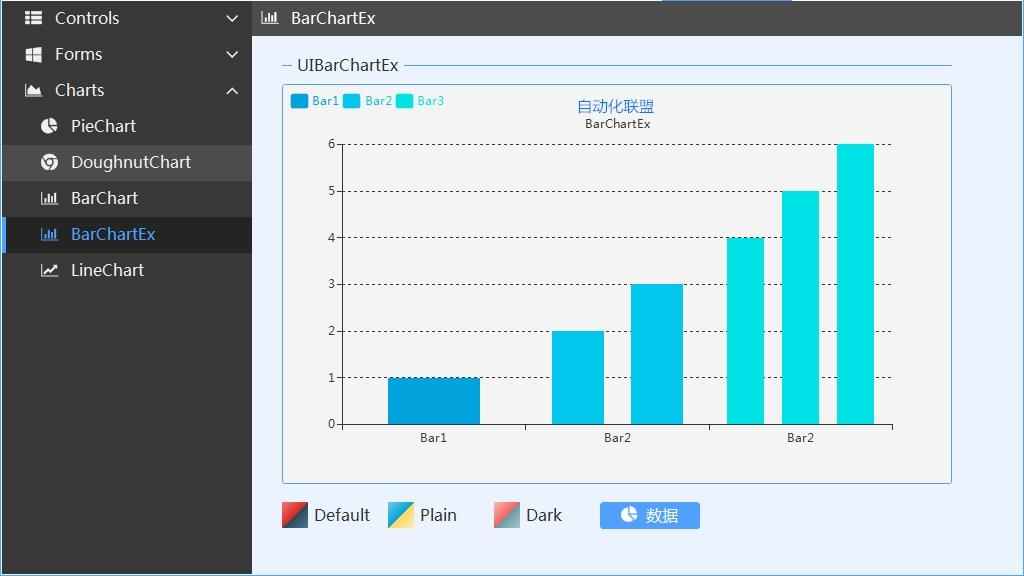Click the Bar3 legend label
Viewport: 1024px width, 576px height.
430,101
